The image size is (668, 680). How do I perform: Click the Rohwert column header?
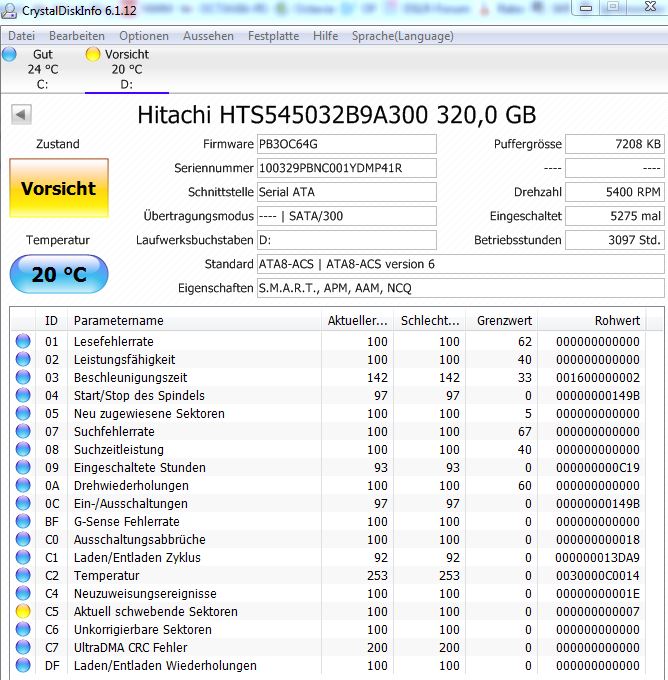pyautogui.click(x=592, y=320)
